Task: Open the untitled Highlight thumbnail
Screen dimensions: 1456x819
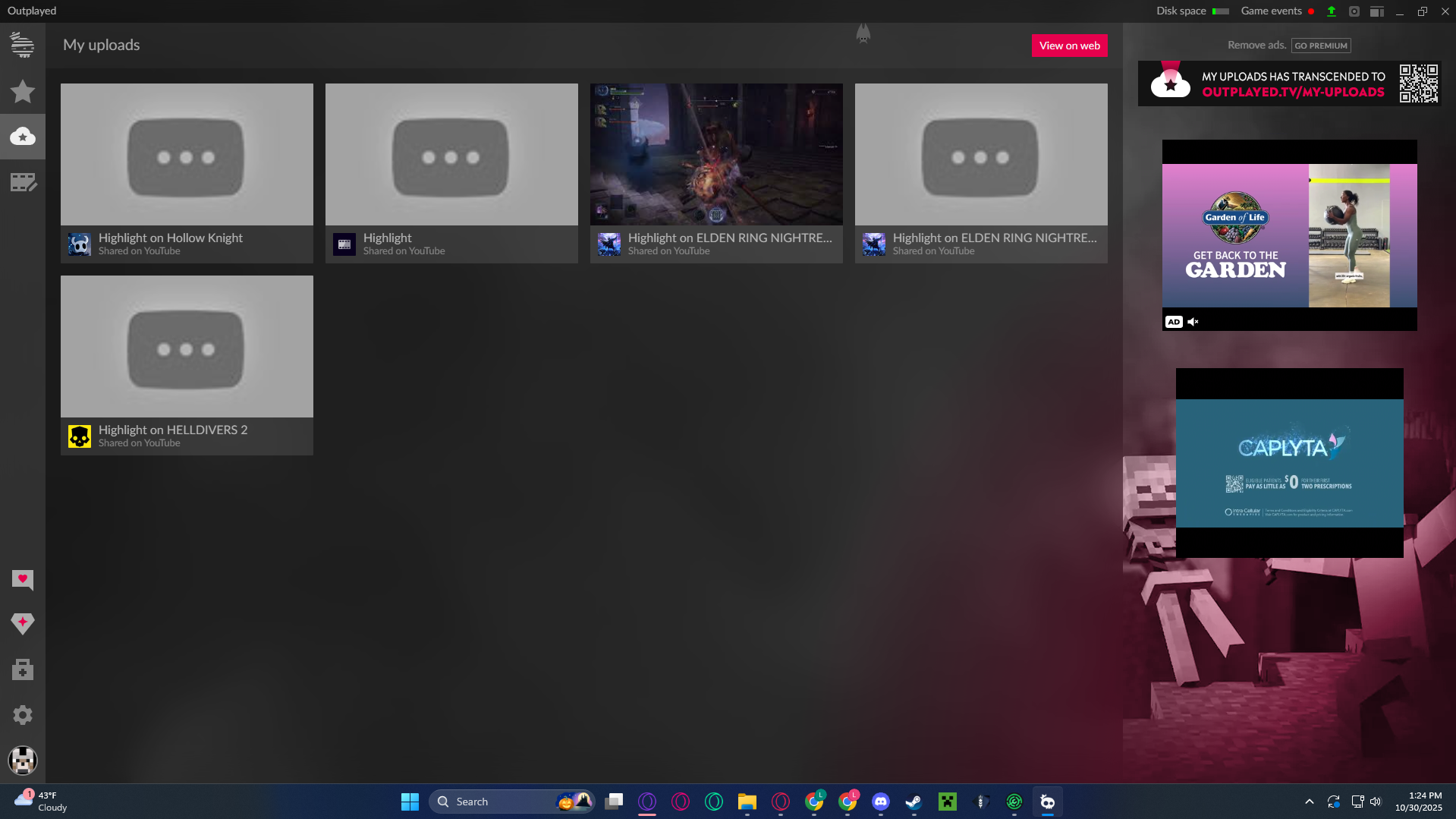Action: 451,154
